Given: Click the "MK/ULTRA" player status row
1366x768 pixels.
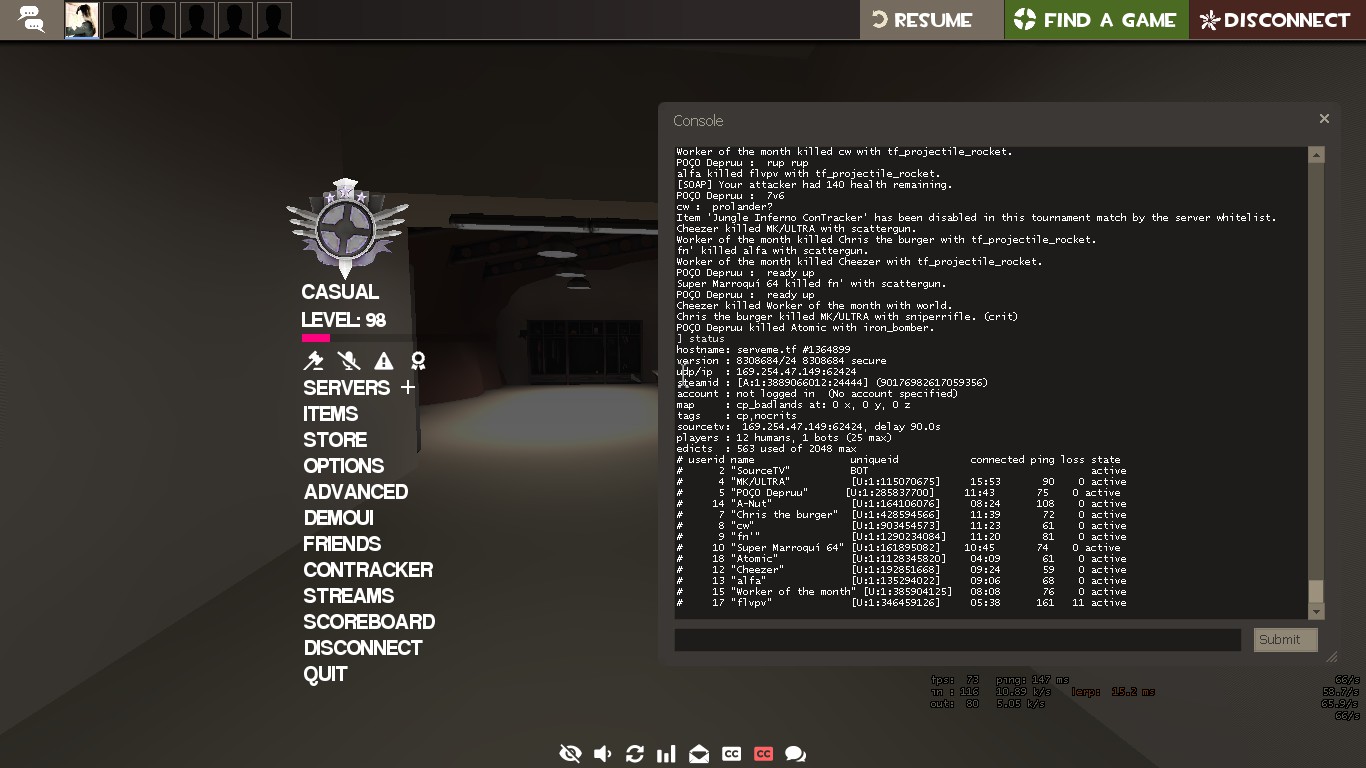Looking at the screenshot, I should click(x=901, y=482).
